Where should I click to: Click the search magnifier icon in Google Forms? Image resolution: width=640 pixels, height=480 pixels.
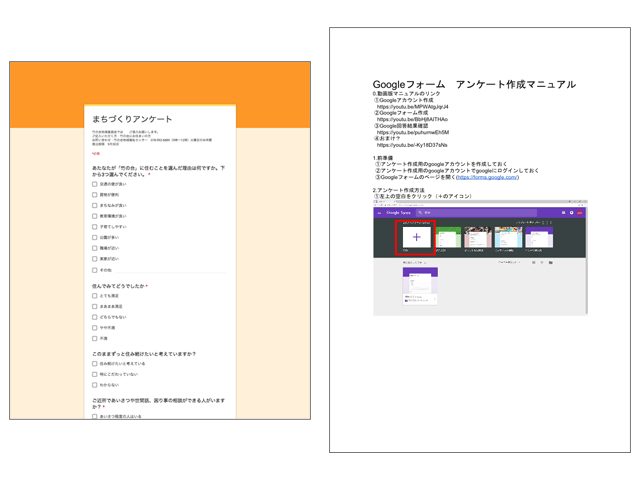420,213
